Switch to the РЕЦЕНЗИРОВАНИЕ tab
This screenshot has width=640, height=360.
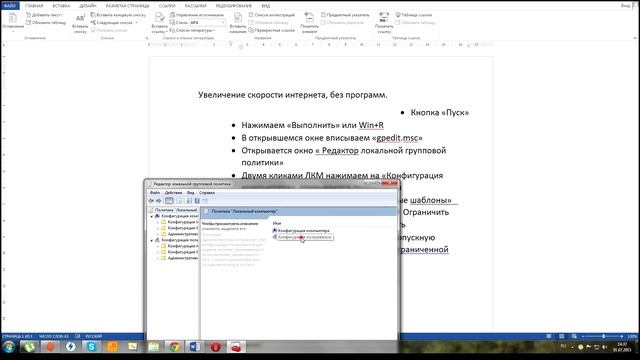tap(233, 6)
